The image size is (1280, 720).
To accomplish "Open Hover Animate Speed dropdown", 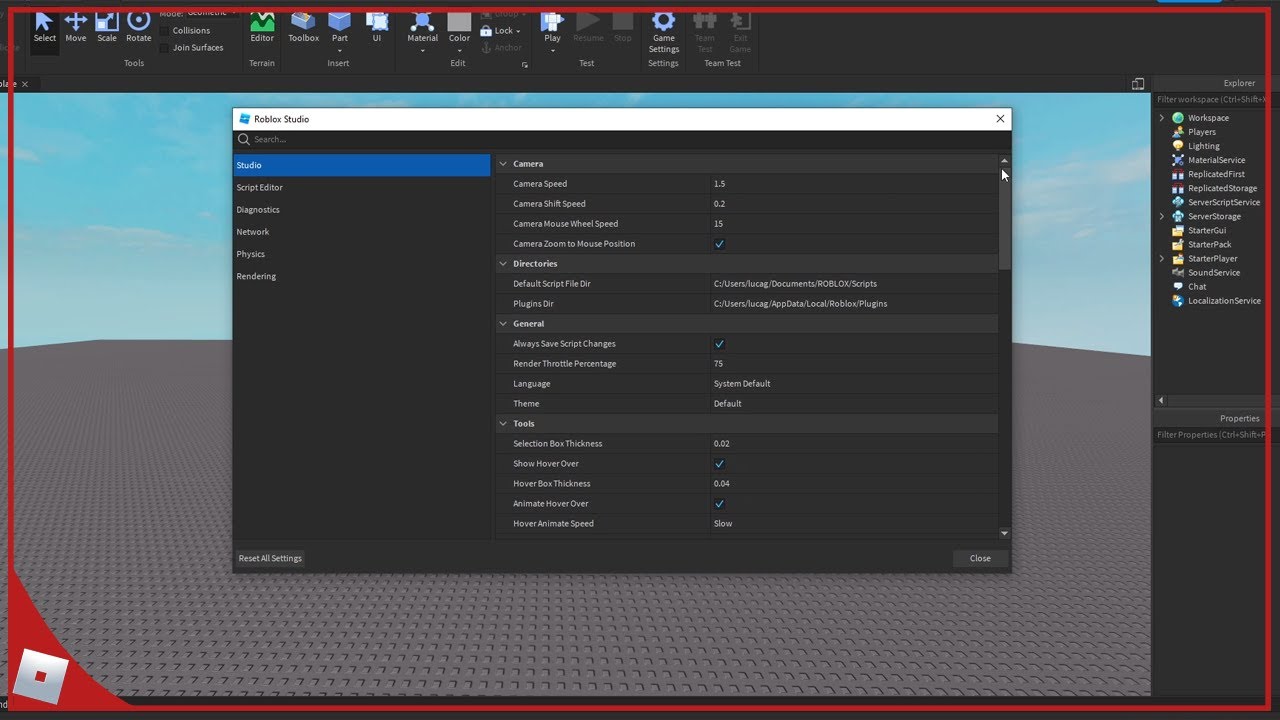I will (854, 524).
